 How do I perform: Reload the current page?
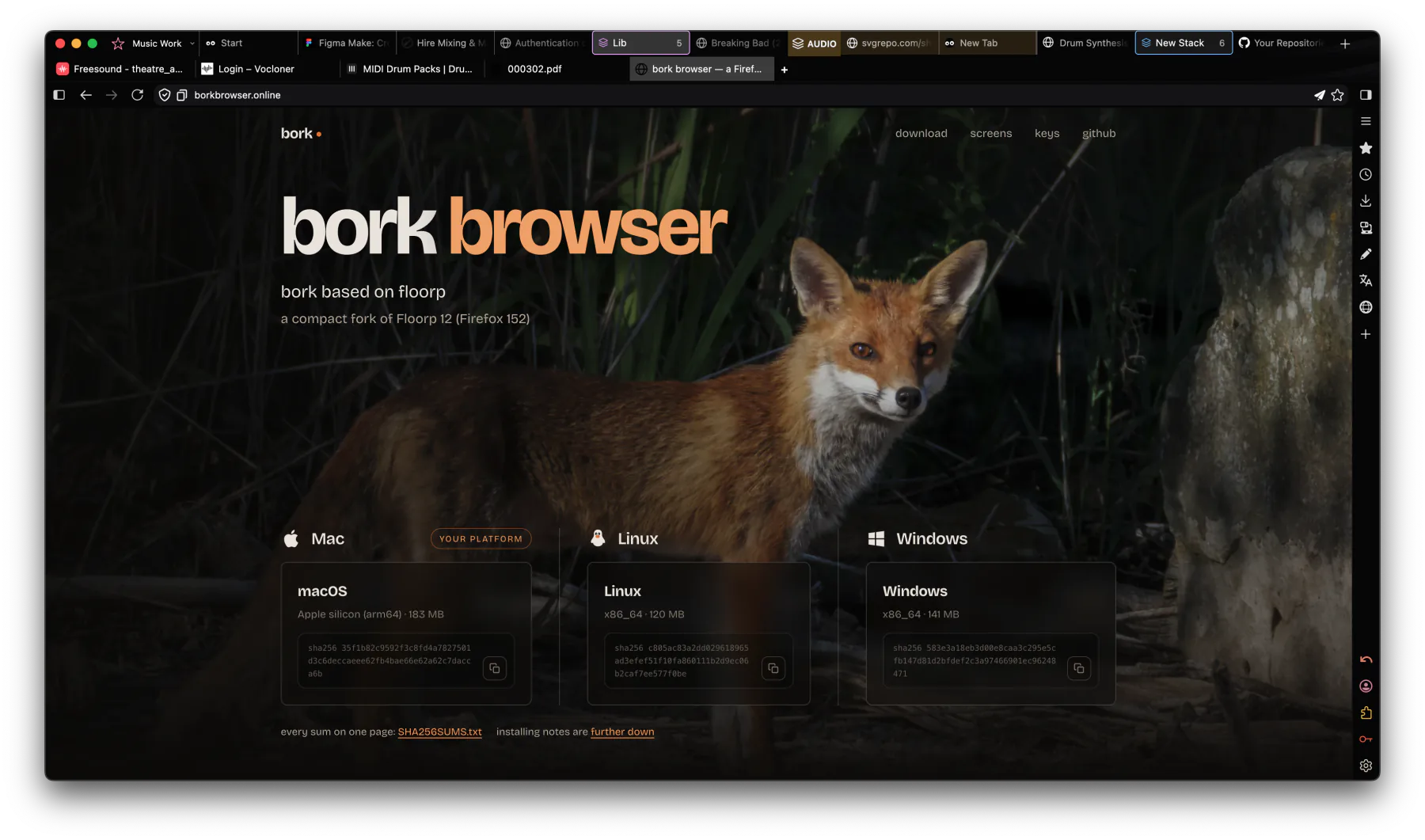[137, 95]
